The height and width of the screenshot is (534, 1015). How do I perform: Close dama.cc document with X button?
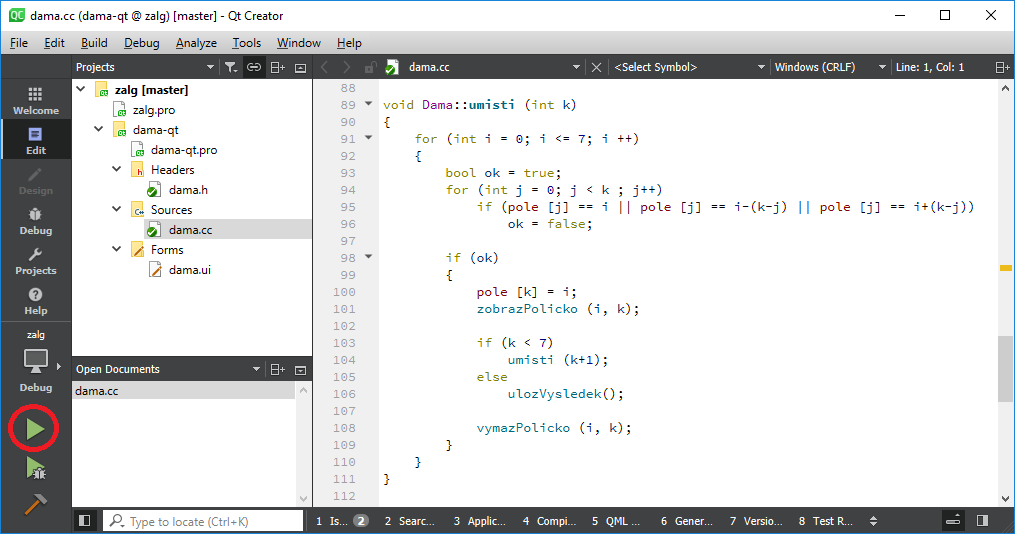(596, 67)
